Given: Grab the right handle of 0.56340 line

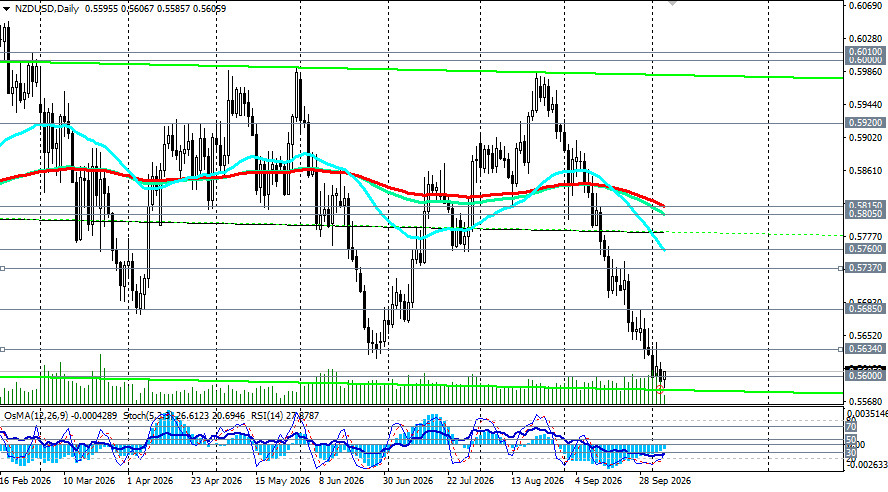Looking at the screenshot, I should [x=840, y=349].
